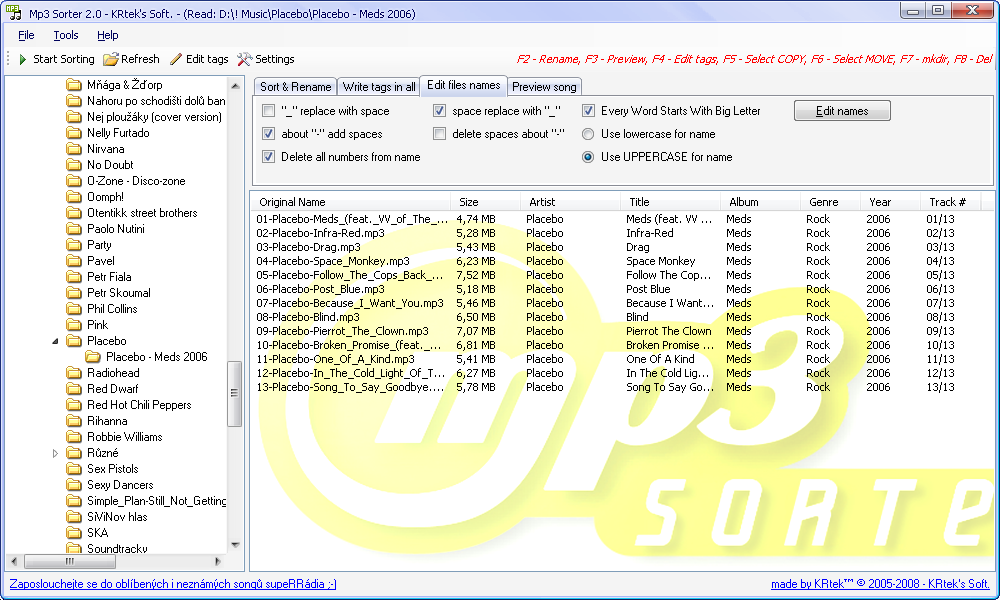Click the Edit tags pencil icon
Image resolution: width=1000 pixels, height=600 pixels.
(x=176, y=59)
